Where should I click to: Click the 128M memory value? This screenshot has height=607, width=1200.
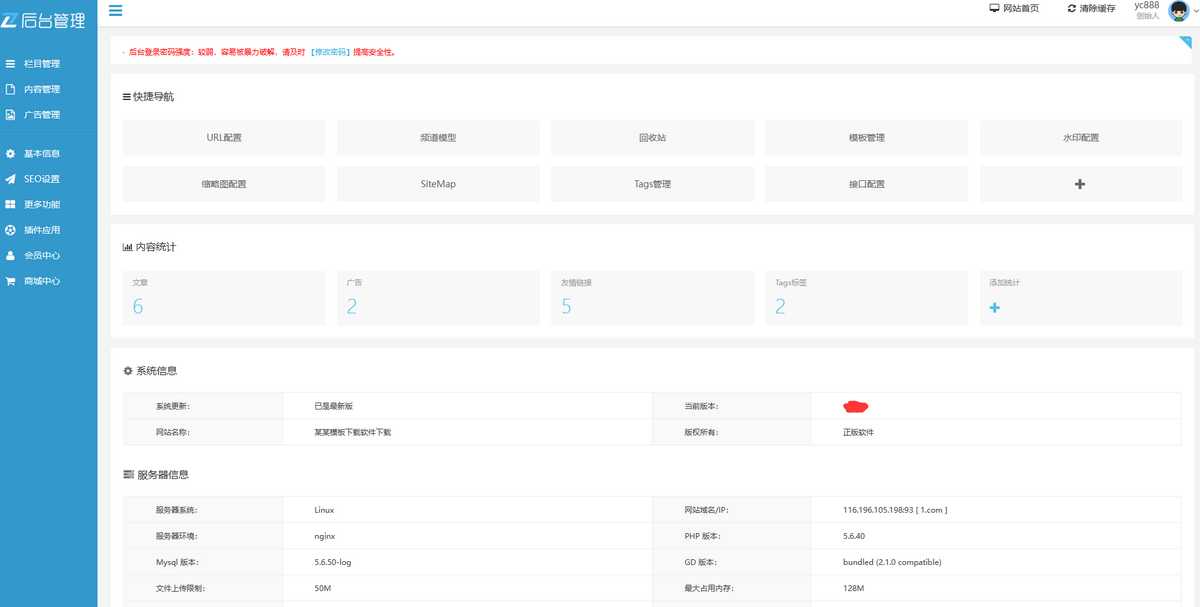click(x=853, y=588)
